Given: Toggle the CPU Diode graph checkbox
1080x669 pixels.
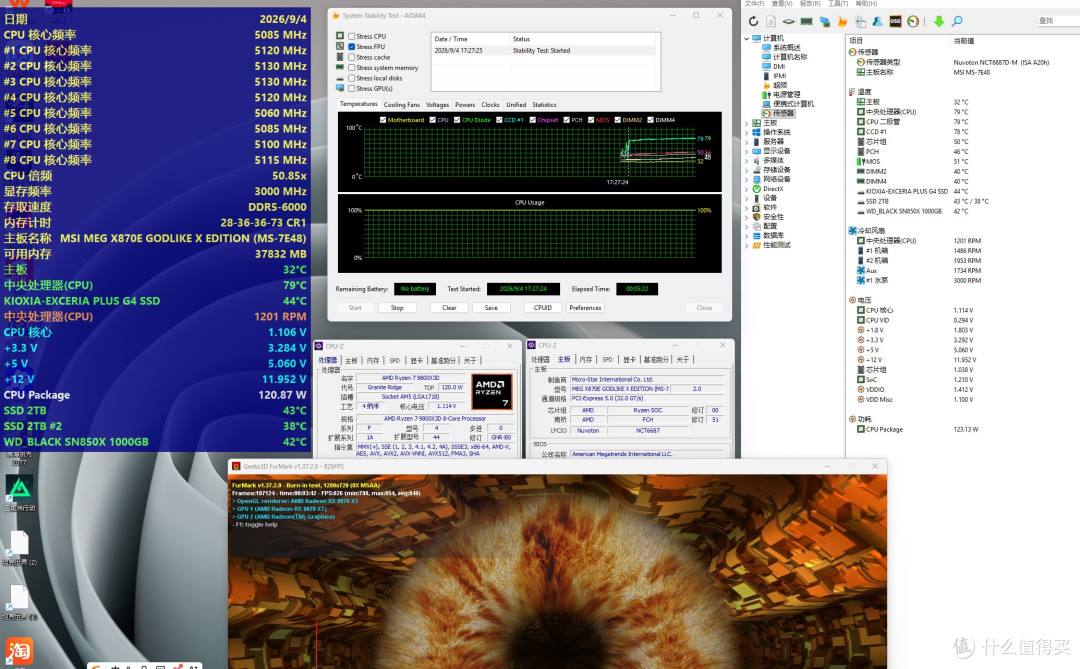Looking at the screenshot, I should point(457,120).
